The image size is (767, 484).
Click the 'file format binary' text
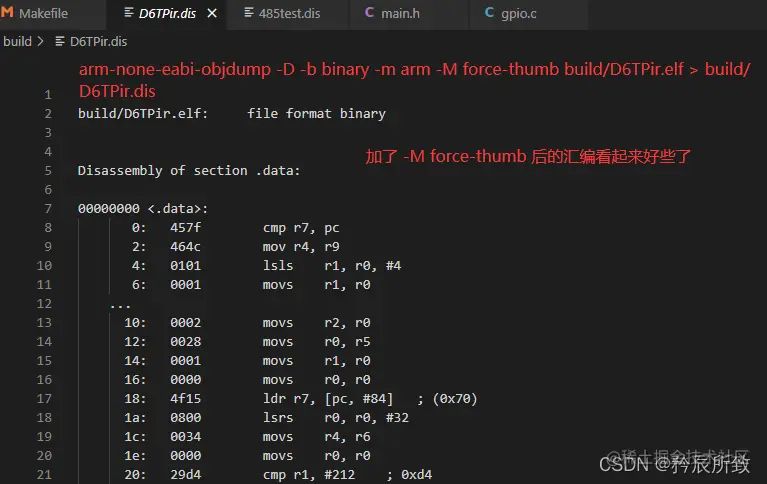pos(316,114)
